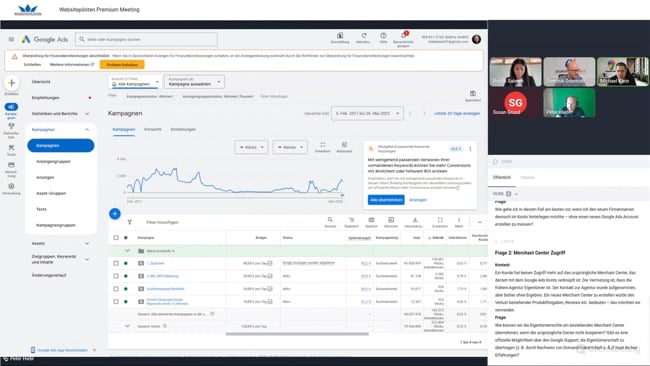Open the Kampagne auswählen dropdown

click(x=194, y=82)
